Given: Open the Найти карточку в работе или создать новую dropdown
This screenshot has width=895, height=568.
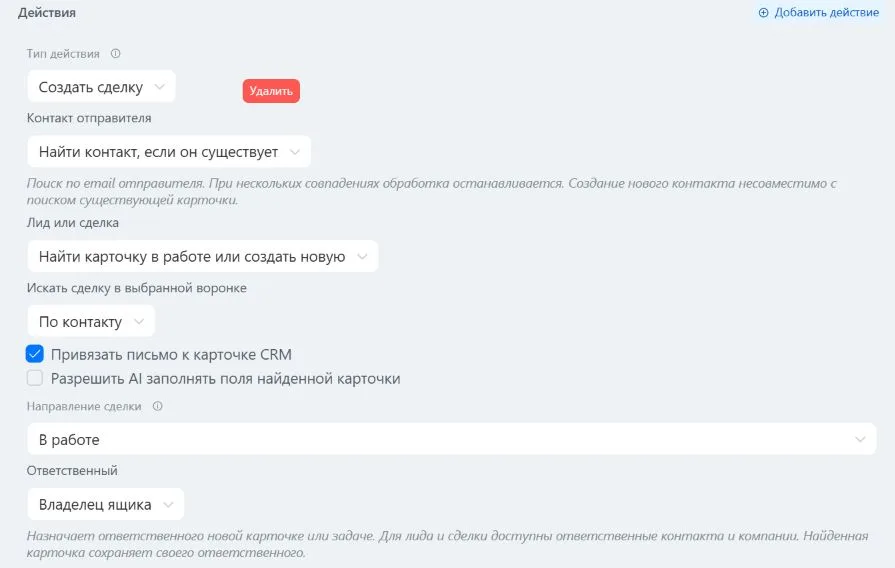Looking at the screenshot, I should tap(203, 256).
